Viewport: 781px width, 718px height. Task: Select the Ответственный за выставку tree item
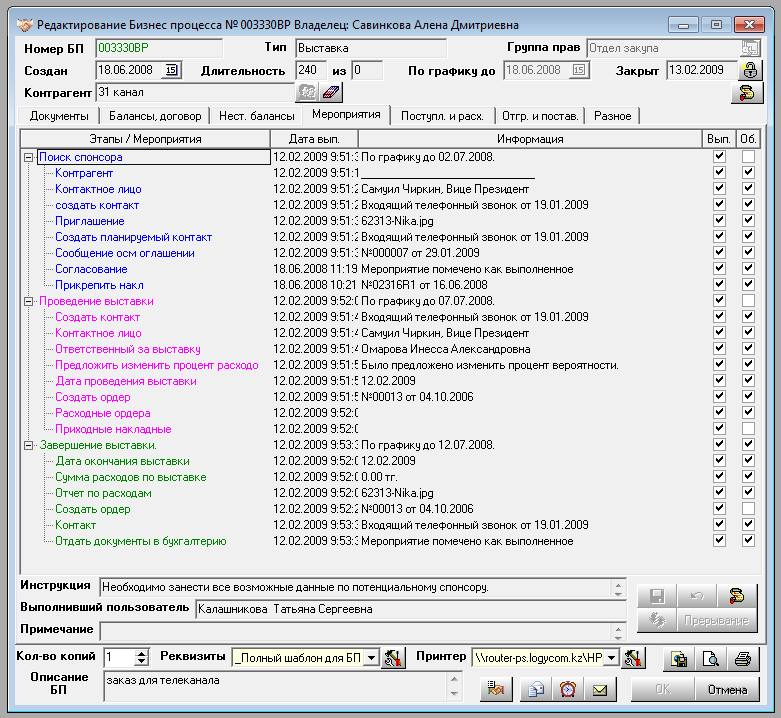128,349
